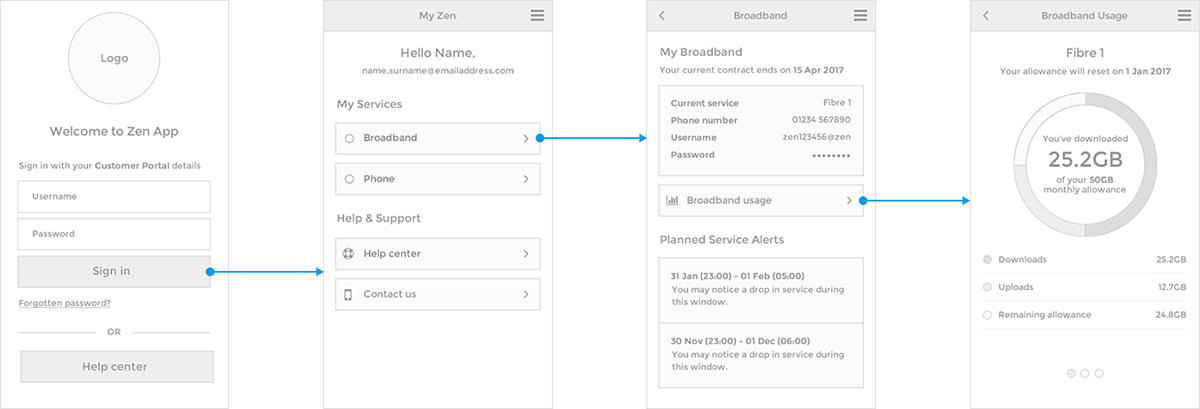Click the 12.7GB uploads value
This screenshot has height=409, width=1200.
coord(1171,287)
